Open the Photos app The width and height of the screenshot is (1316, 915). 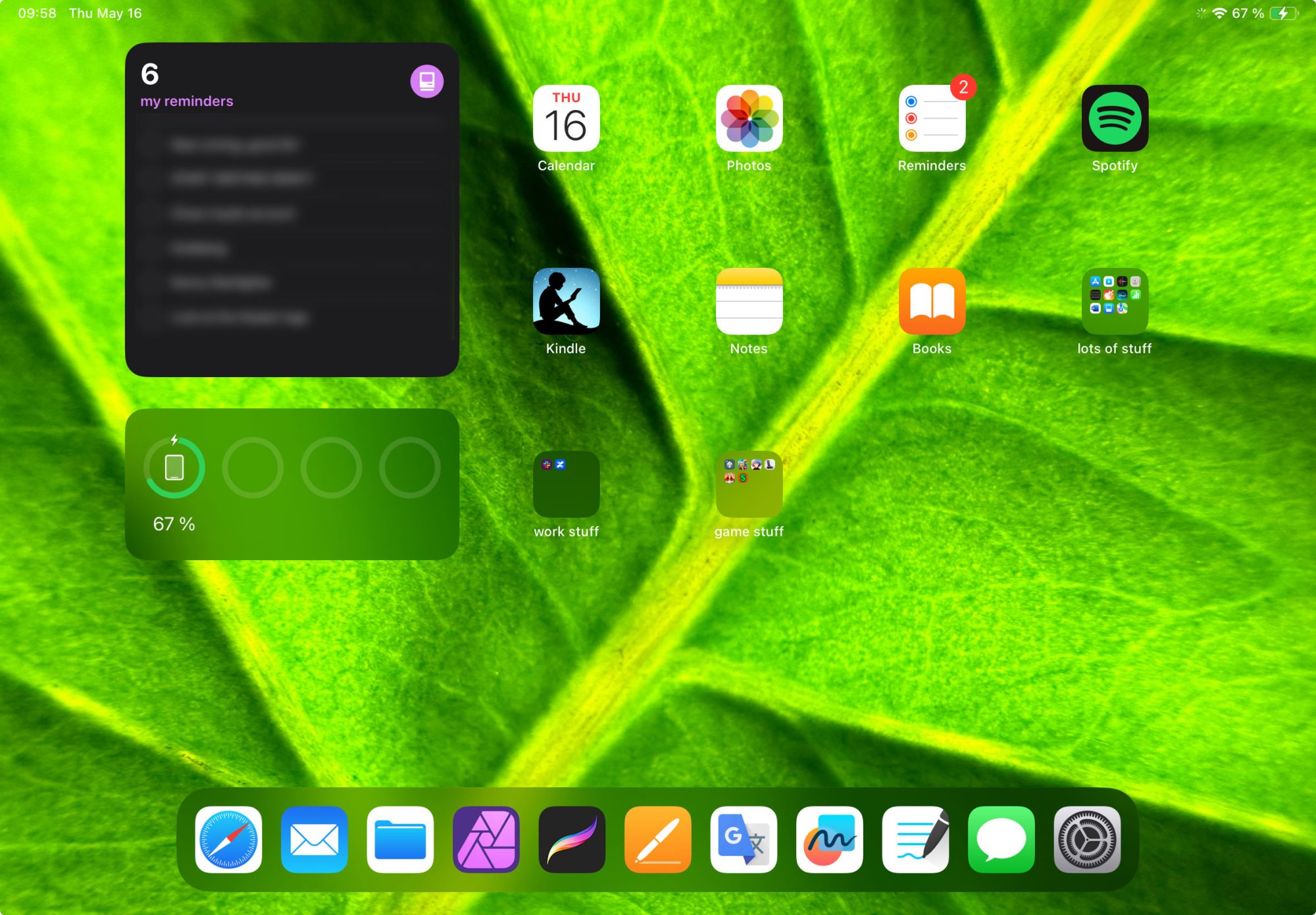(x=749, y=118)
